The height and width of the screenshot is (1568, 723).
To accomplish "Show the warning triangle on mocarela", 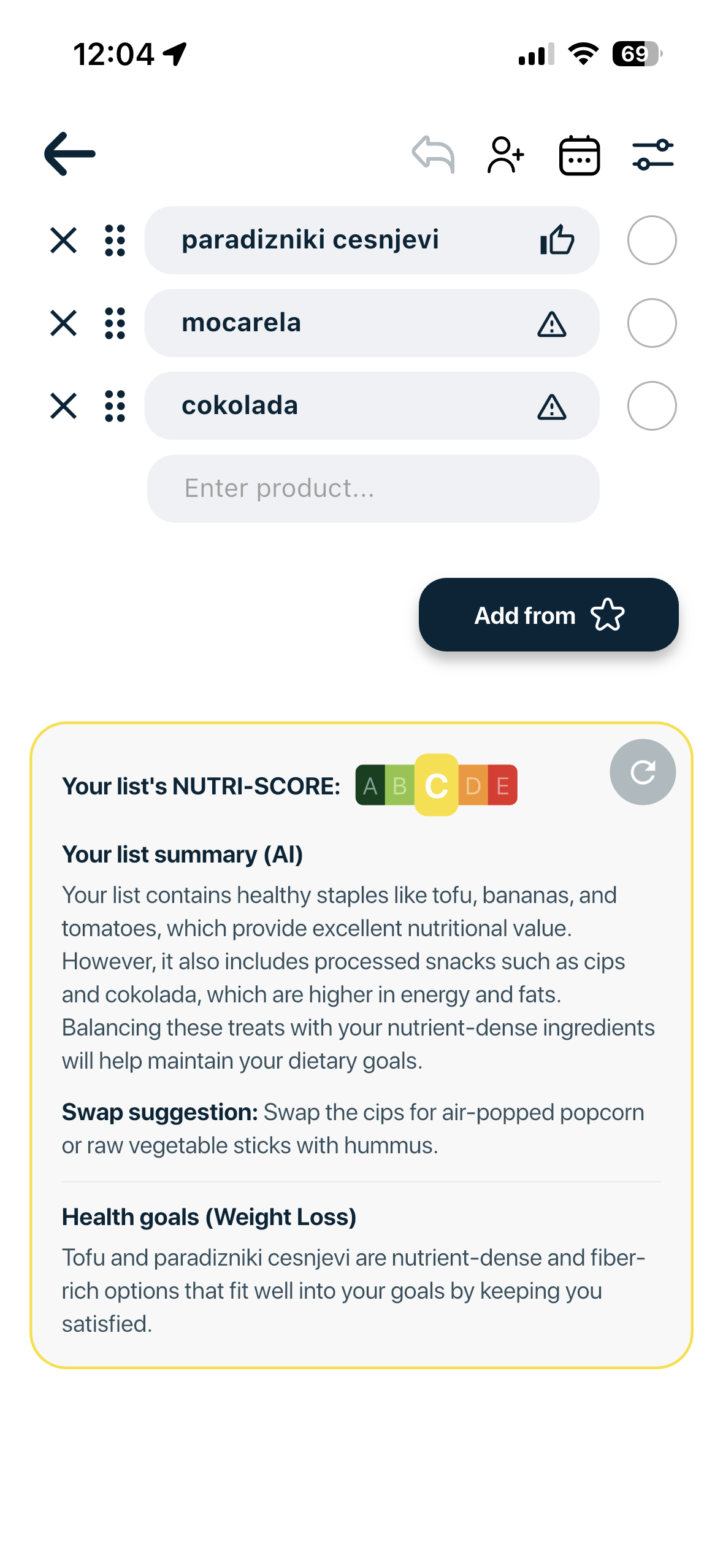I will pyautogui.click(x=552, y=323).
